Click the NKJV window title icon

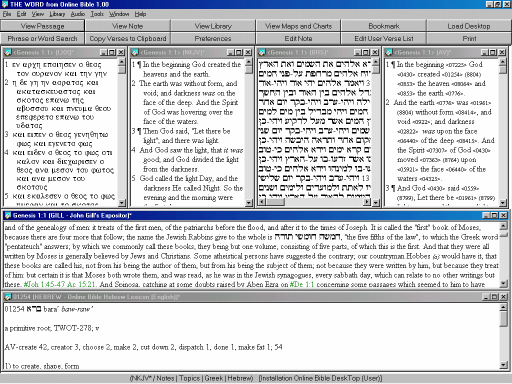[135, 52]
